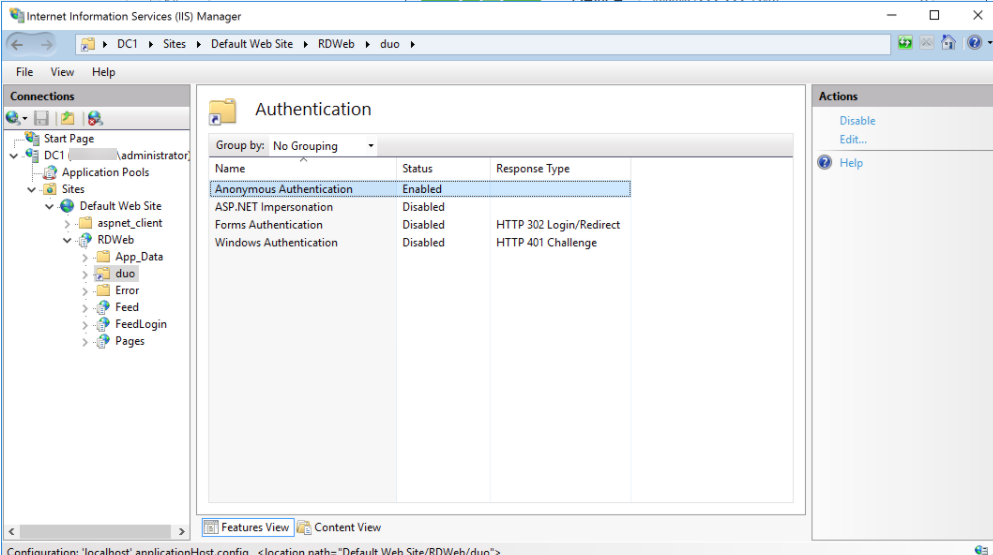The width and height of the screenshot is (993, 555).
Task: Click the green Refresh Page icon
Action: pos(904,44)
